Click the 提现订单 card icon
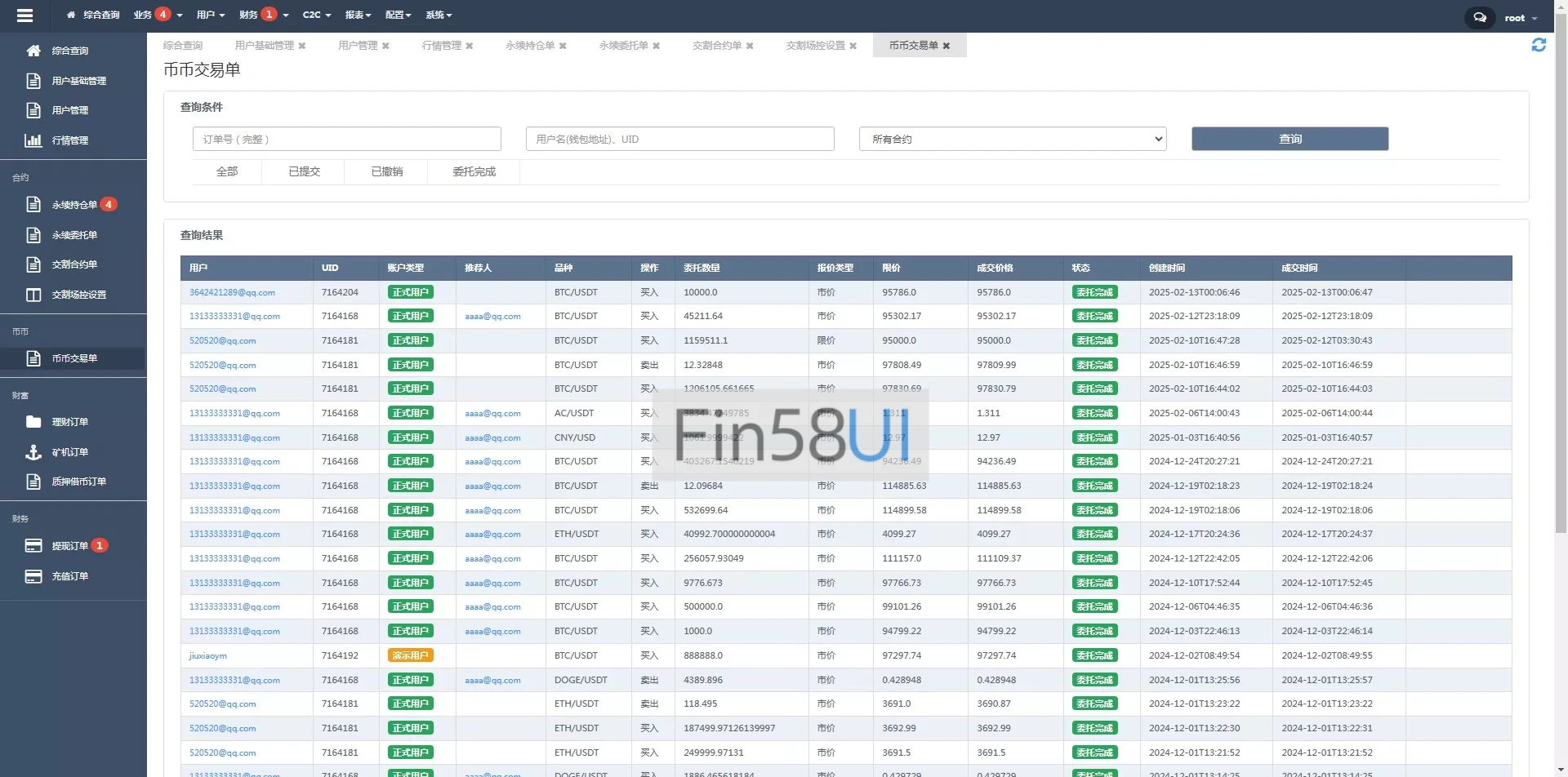Viewport: 1568px width, 777px height. 33,546
